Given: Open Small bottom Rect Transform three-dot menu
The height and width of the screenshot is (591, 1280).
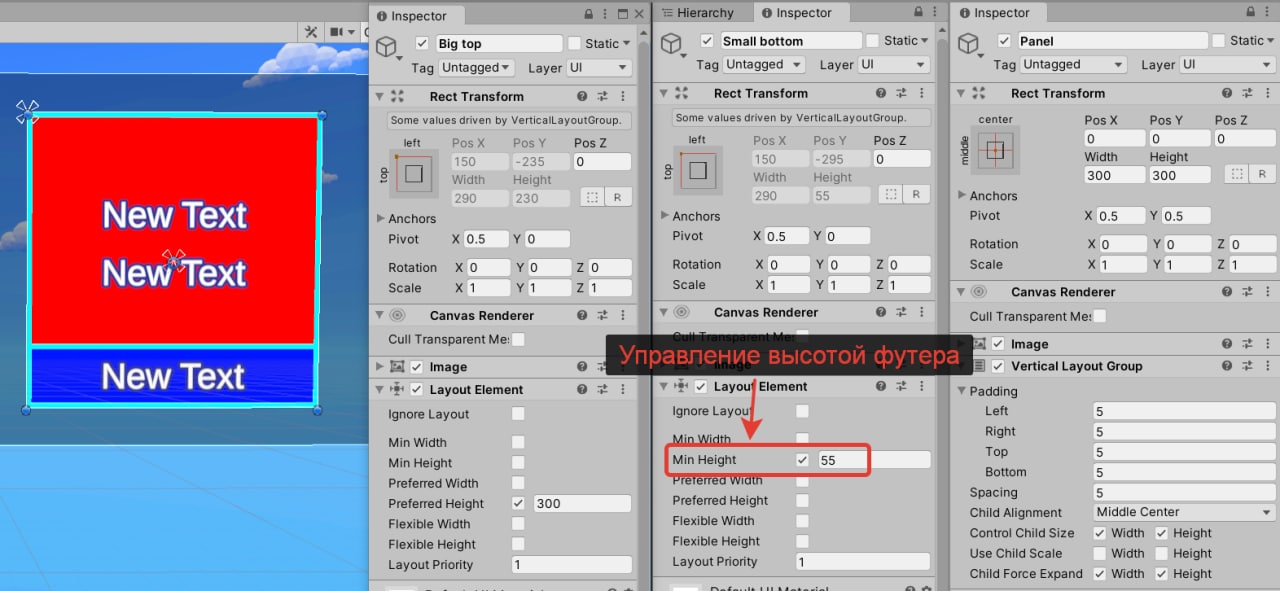Looking at the screenshot, I should point(921,93).
